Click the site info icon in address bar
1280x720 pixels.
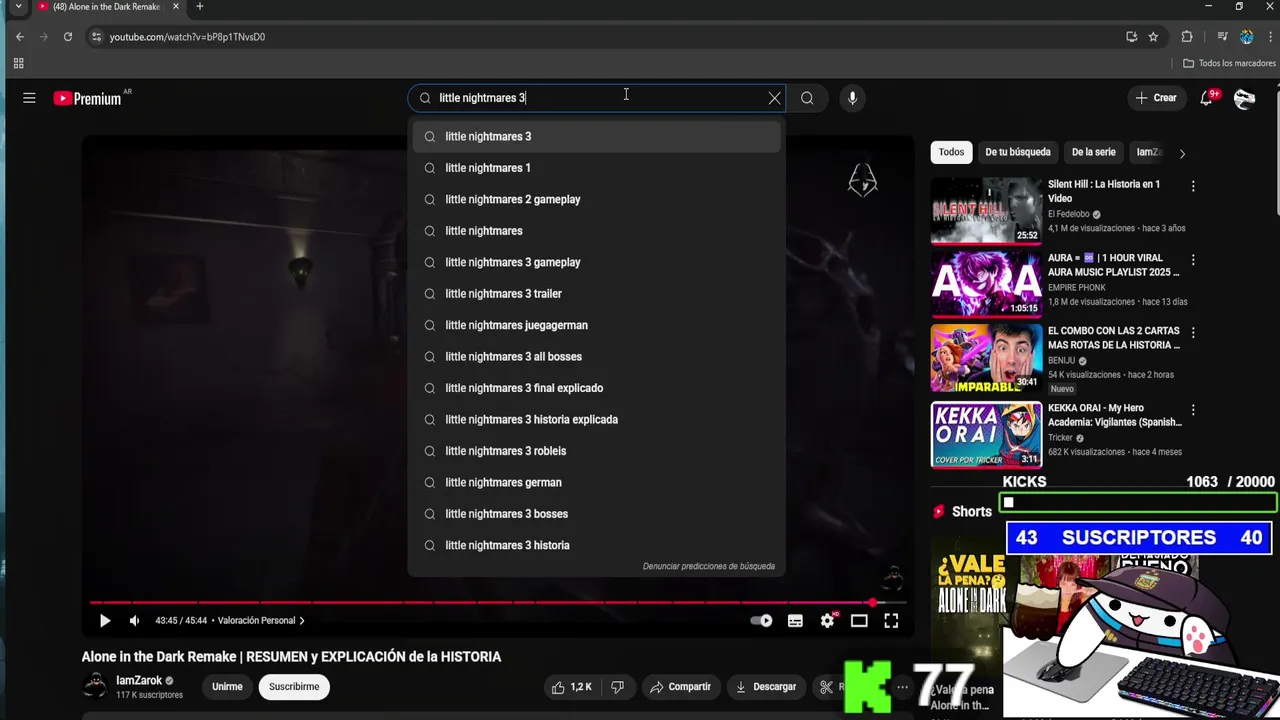(96, 37)
